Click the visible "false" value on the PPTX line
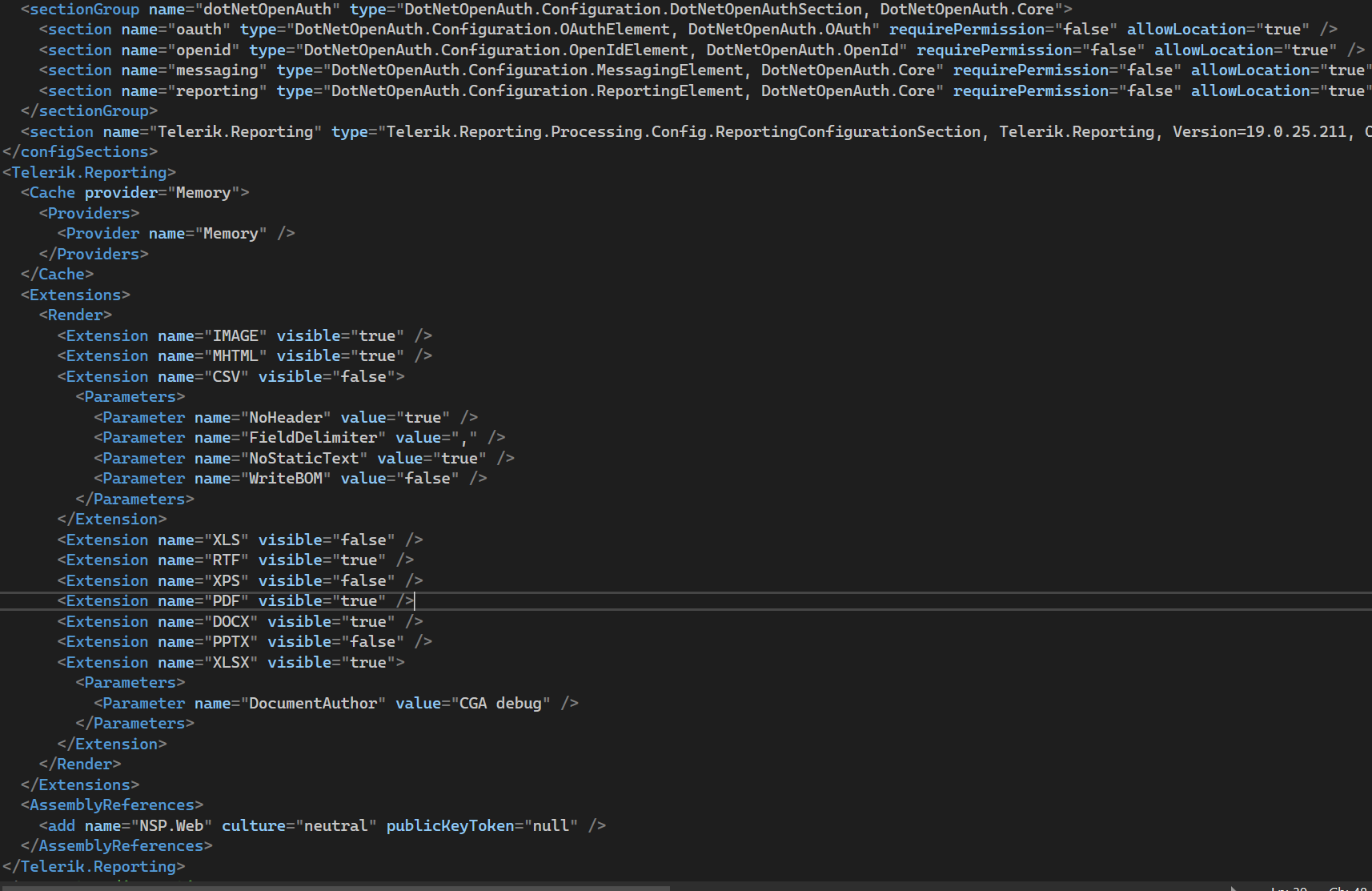1372x891 pixels. click(x=372, y=641)
